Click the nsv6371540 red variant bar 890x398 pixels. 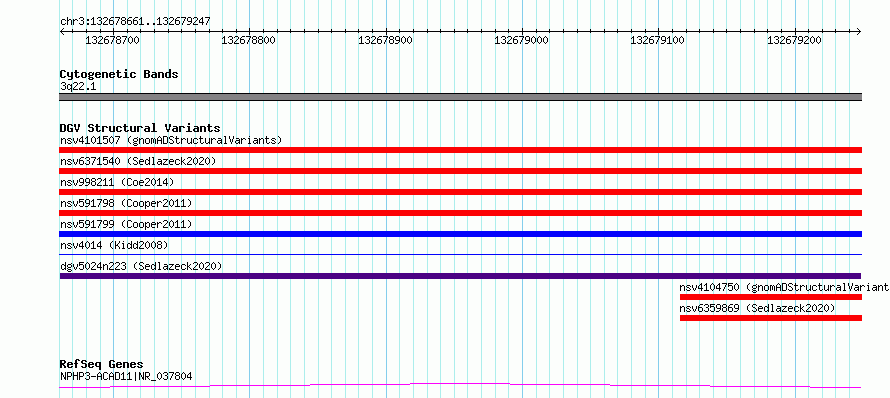pos(460,171)
